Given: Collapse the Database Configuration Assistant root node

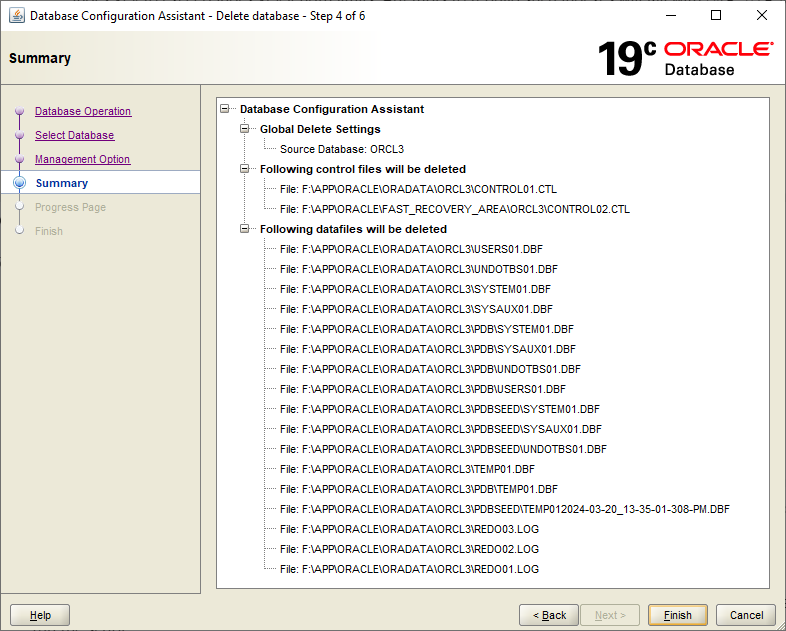Looking at the screenshot, I should [x=225, y=109].
